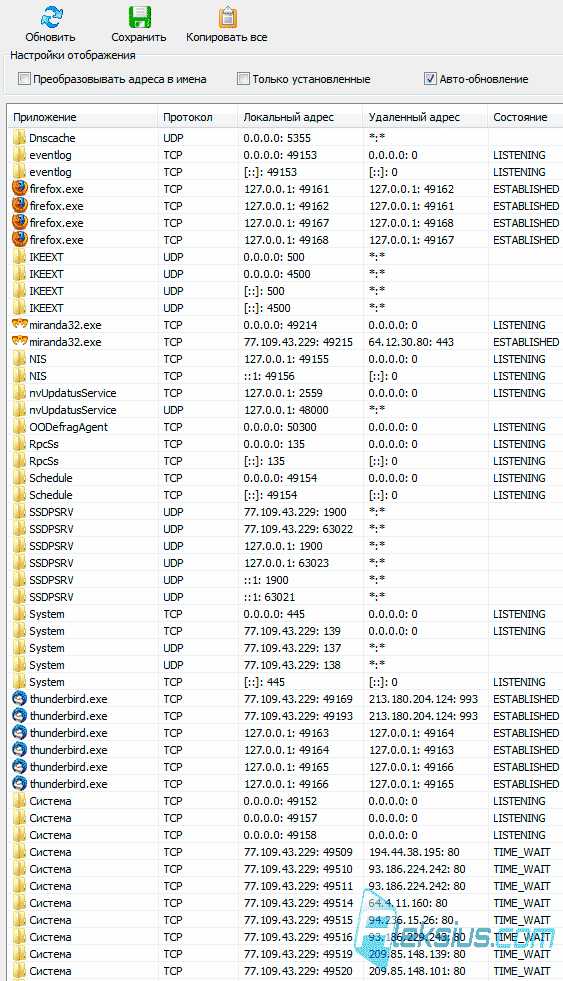Select the Система row with remote 194.44.38.195
The width and height of the screenshot is (563, 981).
(286, 851)
